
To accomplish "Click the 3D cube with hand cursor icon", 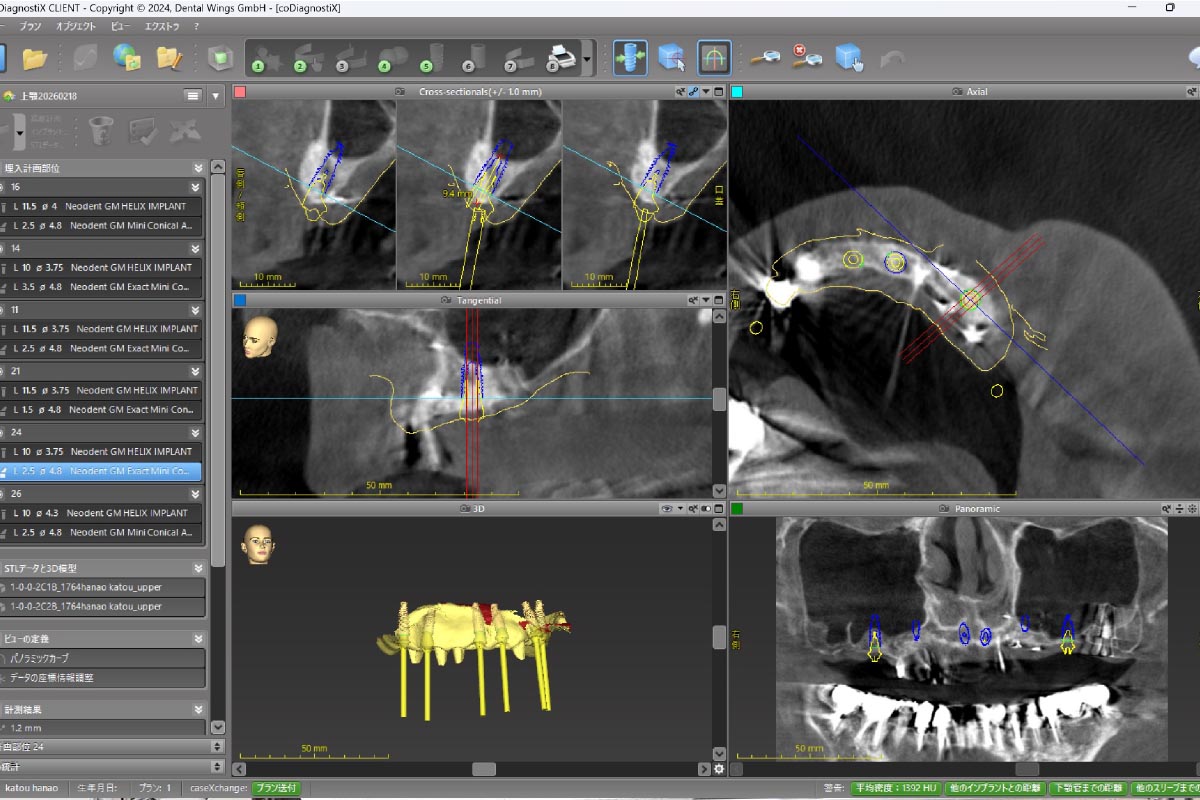I will [x=849, y=59].
